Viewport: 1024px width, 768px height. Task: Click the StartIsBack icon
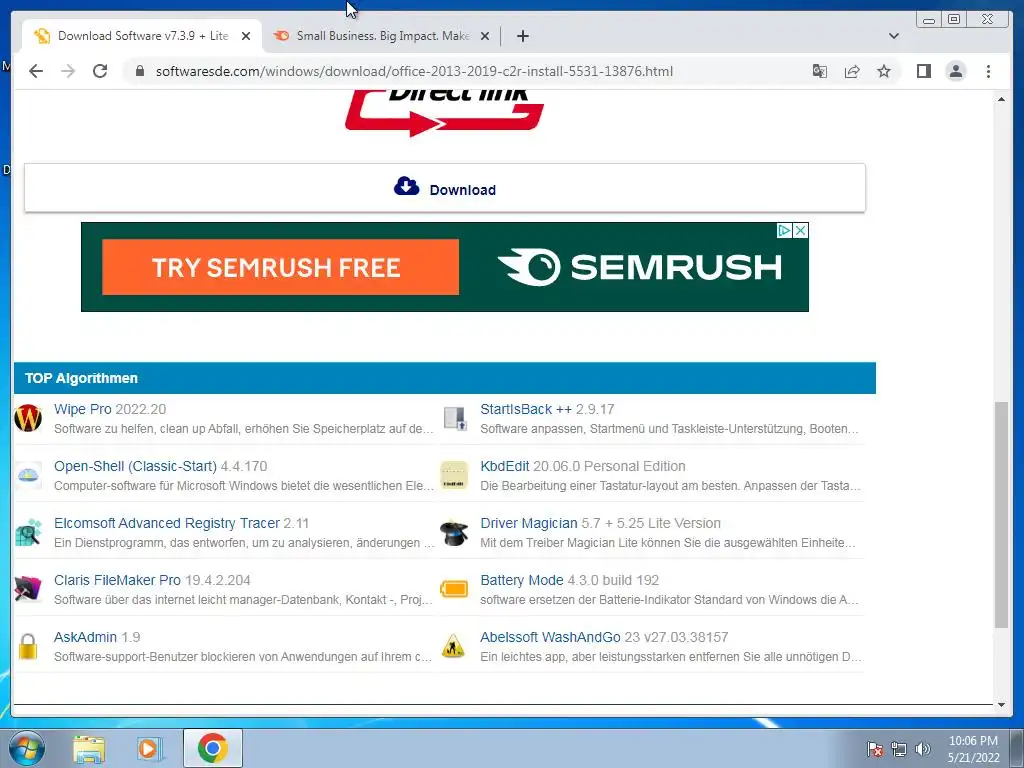[455, 419]
